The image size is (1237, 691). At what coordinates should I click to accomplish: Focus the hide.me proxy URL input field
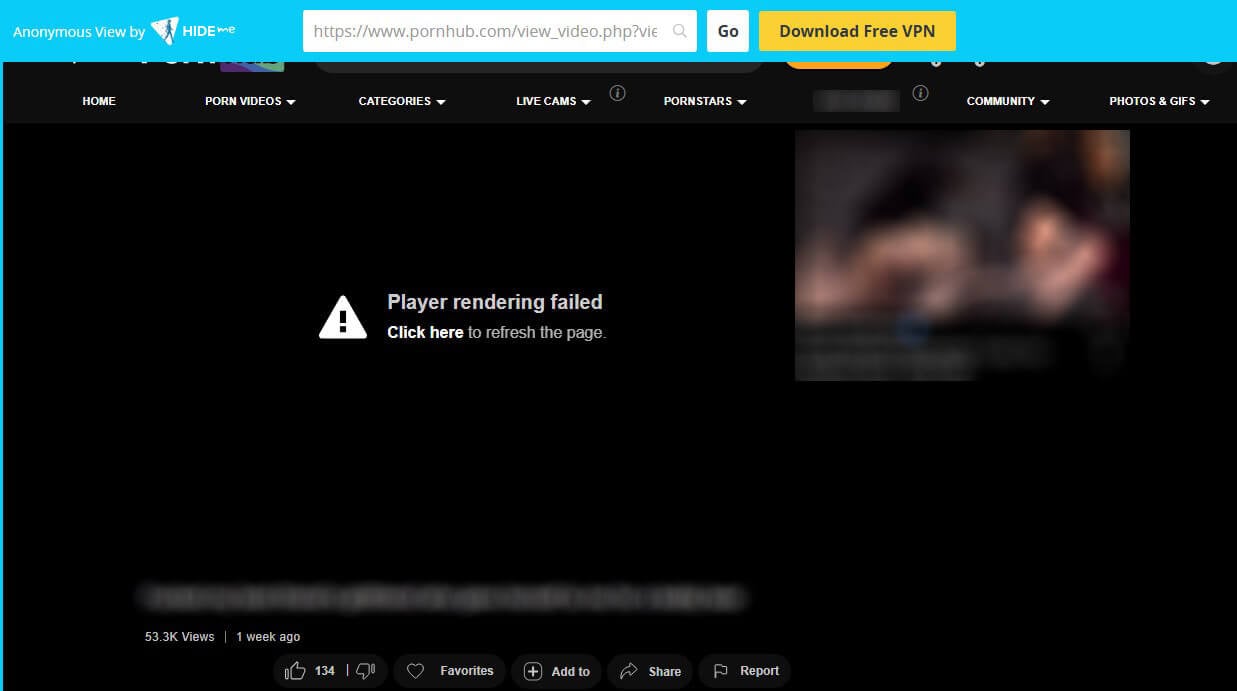pos(500,31)
